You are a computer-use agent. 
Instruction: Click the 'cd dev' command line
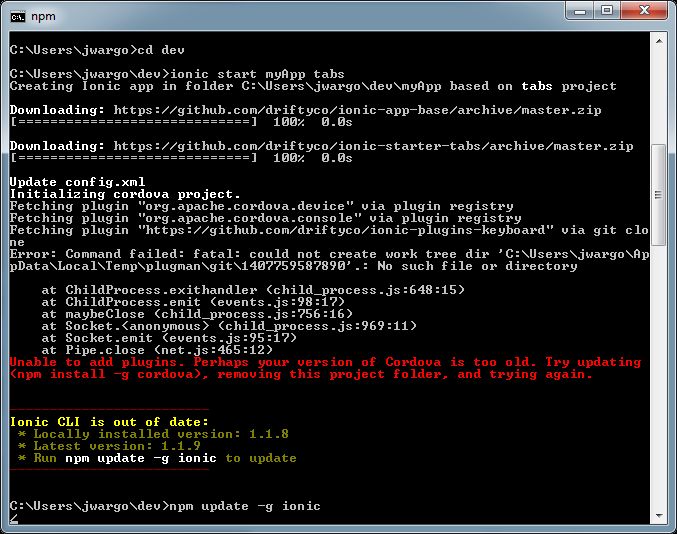[97, 50]
